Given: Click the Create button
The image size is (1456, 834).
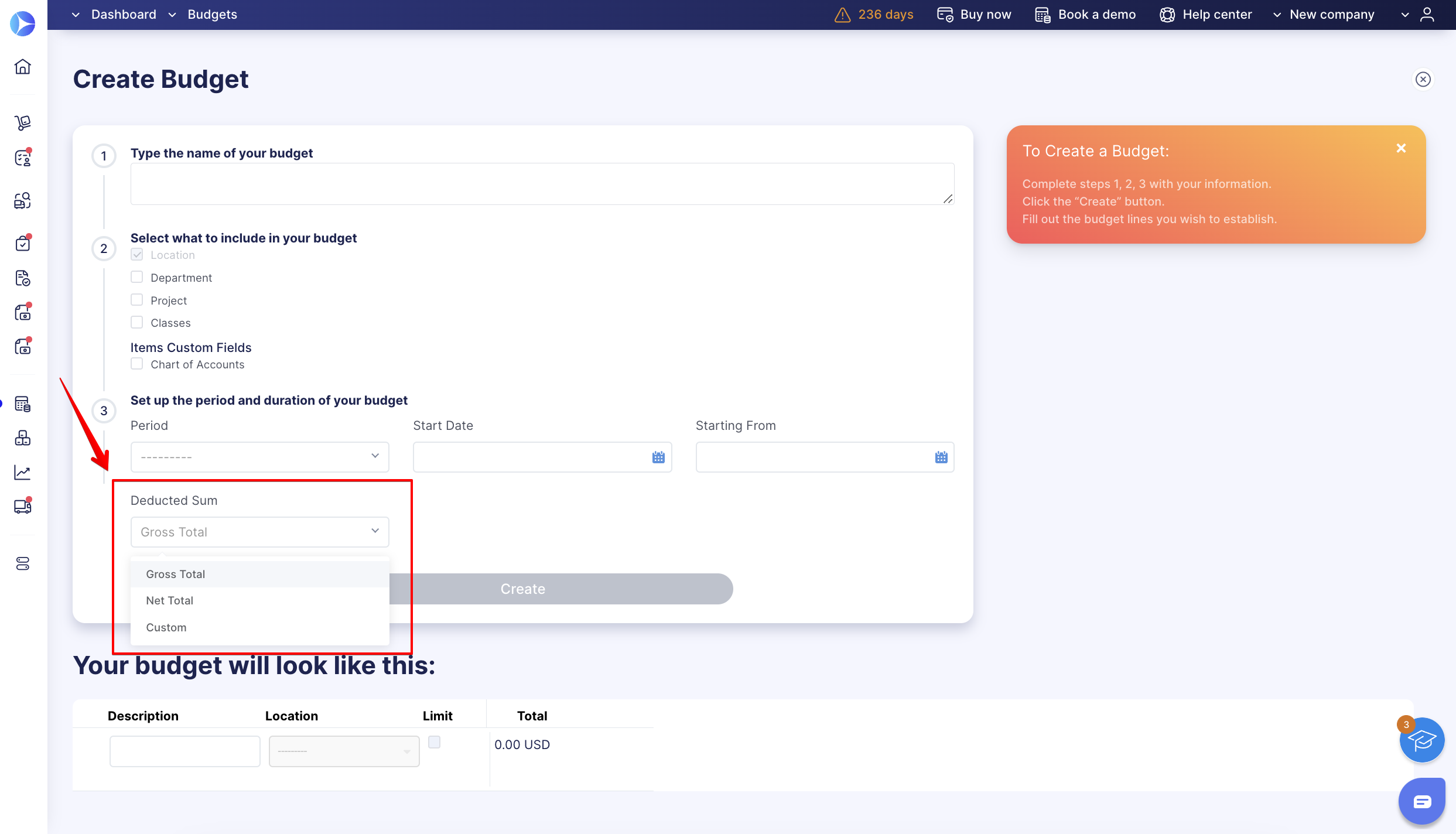Looking at the screenshot, I should tap(522, 589).
